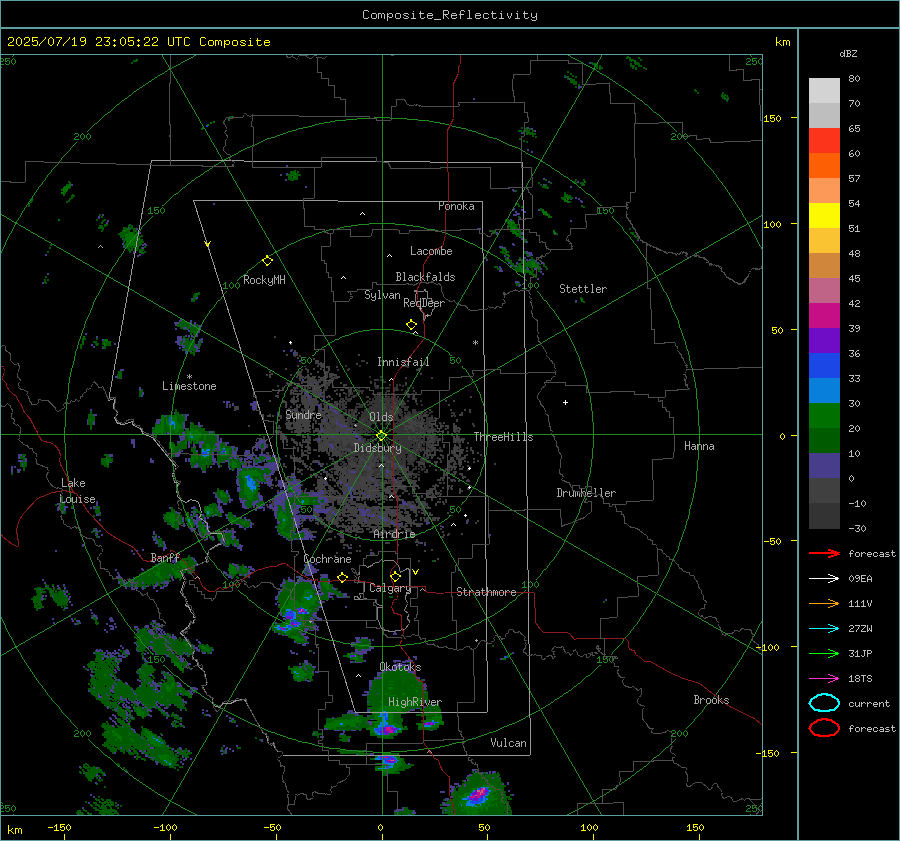Pick the bright green 20–30 dBZ swatch

point(824,416)
